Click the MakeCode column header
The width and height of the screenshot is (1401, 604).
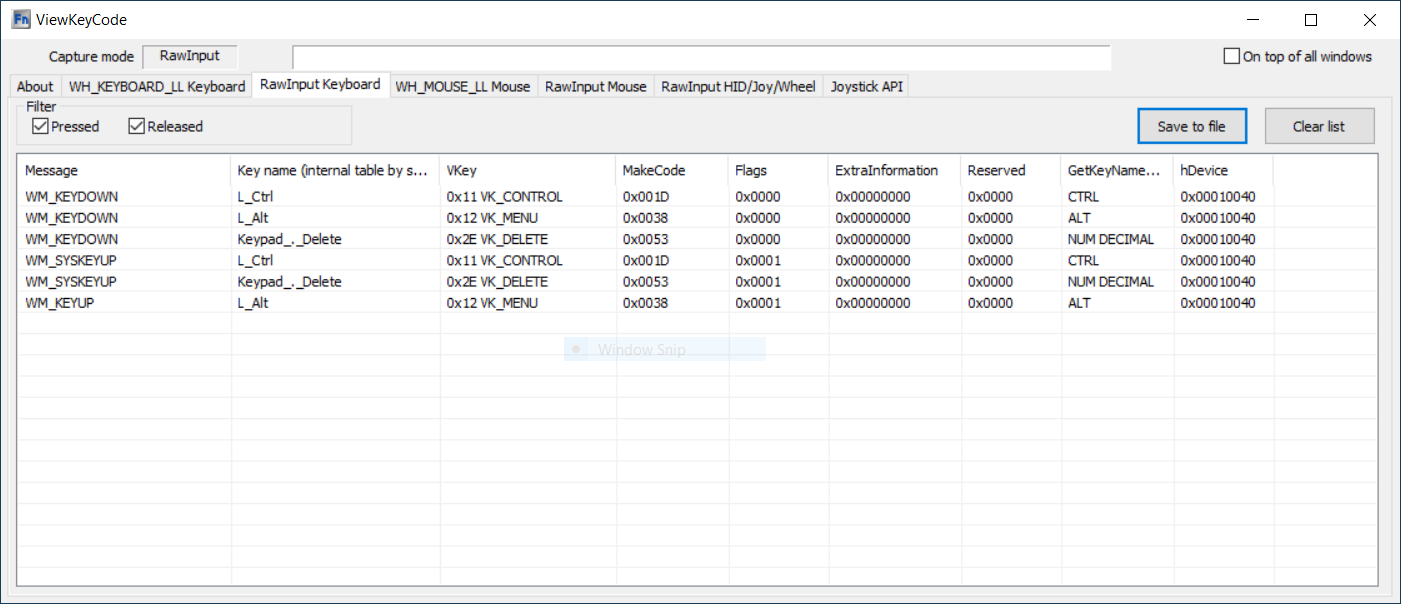[672, 171]
